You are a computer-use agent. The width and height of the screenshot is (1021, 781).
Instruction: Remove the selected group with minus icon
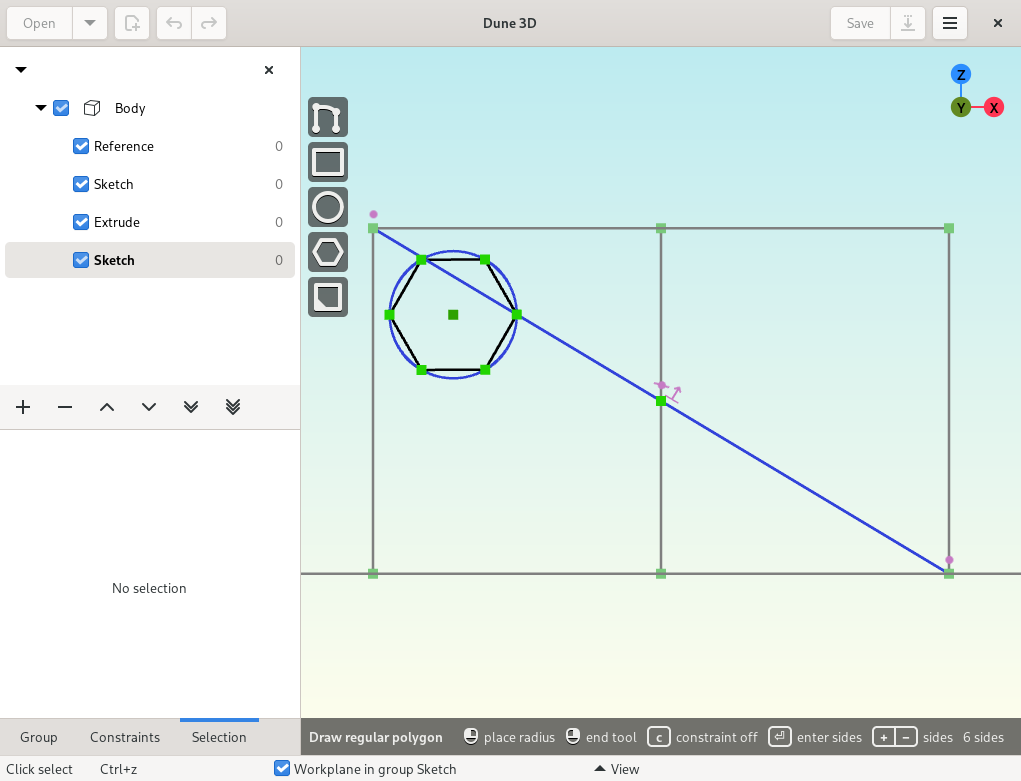tap(65, 407)
